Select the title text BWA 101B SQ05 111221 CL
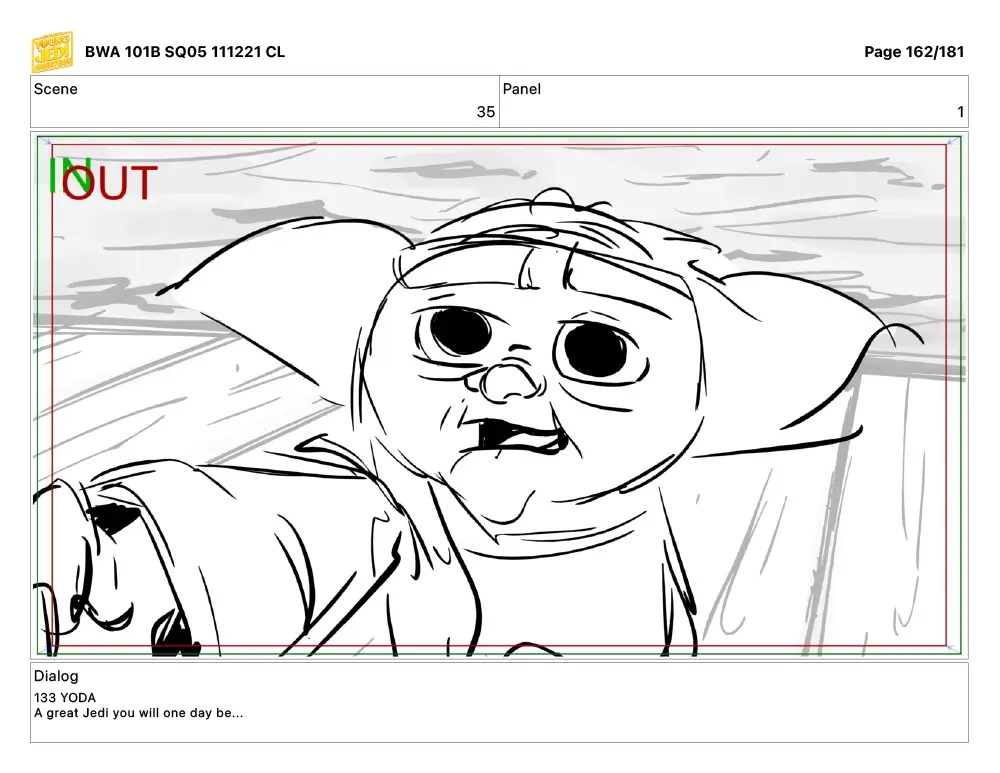The width and height of the screenshot is (1000, 773). [x=184, y=52]
